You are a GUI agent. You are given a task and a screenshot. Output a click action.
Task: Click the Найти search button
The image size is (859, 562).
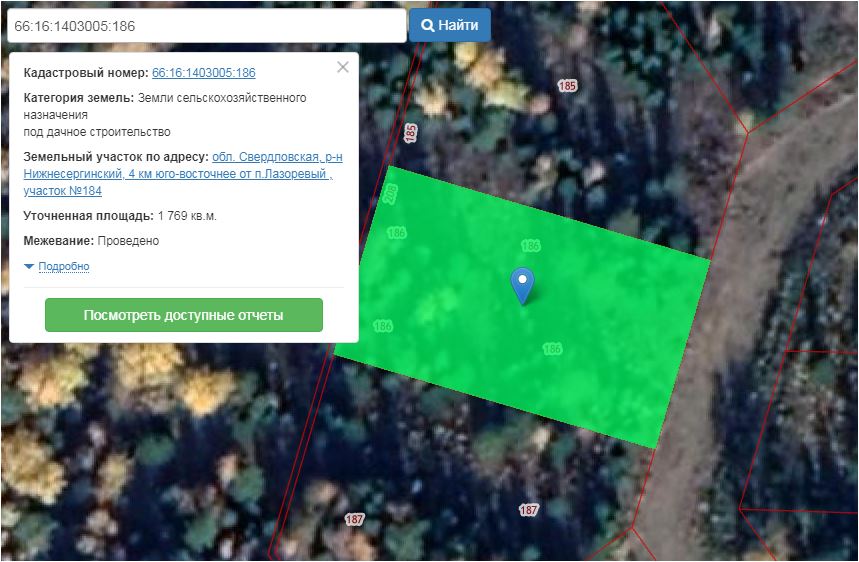coord(450,25)
